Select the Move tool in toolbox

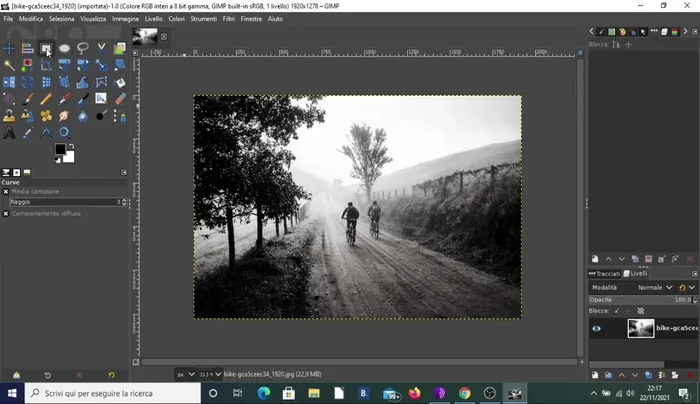point(9,48)
